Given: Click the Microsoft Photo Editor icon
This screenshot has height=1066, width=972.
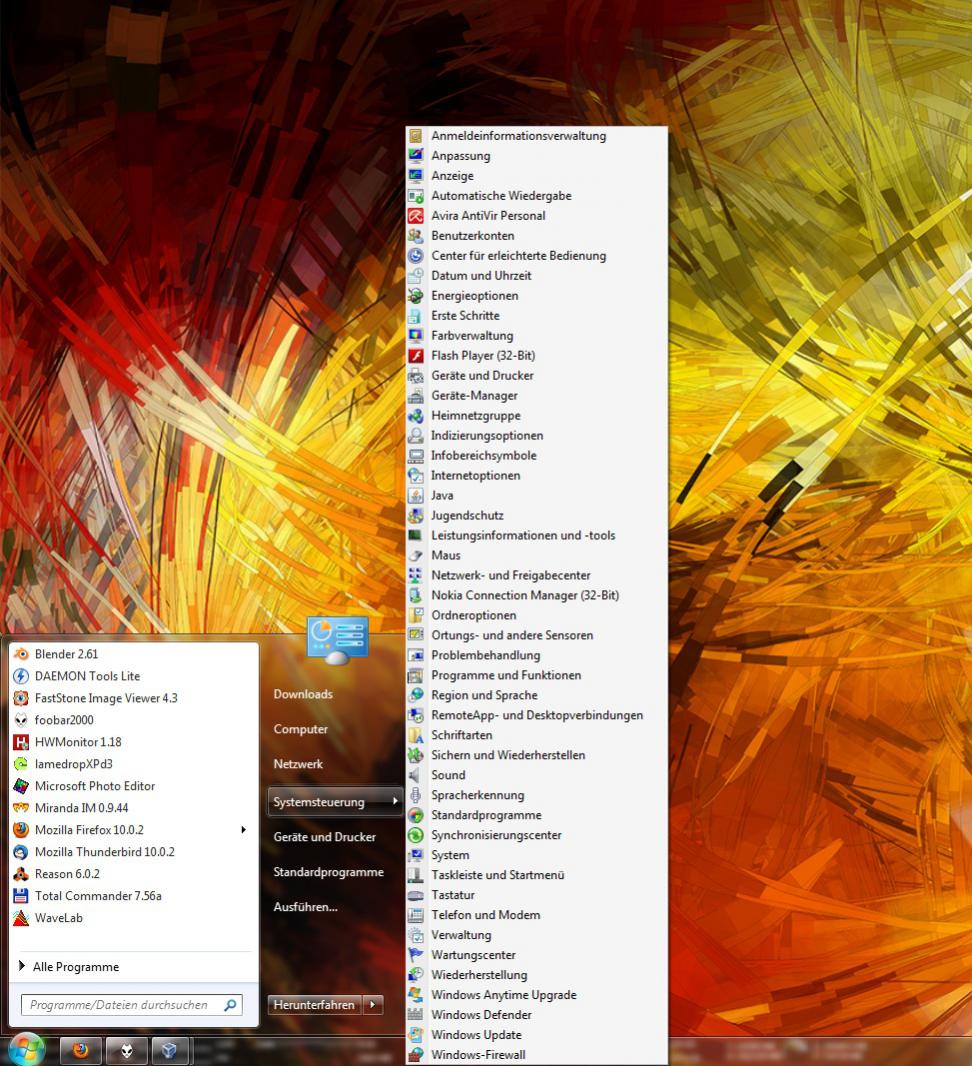Looking at the screenshot, I should (21, 786).
